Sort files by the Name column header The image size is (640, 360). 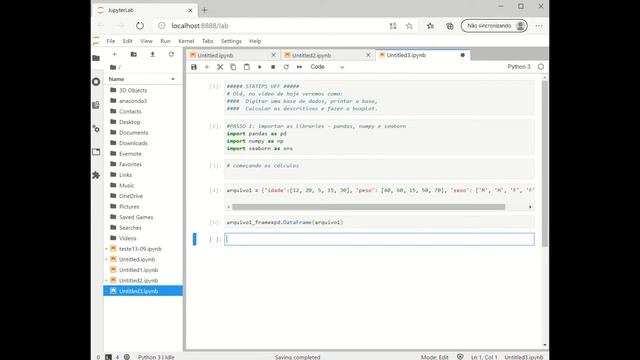coord(142,79)
